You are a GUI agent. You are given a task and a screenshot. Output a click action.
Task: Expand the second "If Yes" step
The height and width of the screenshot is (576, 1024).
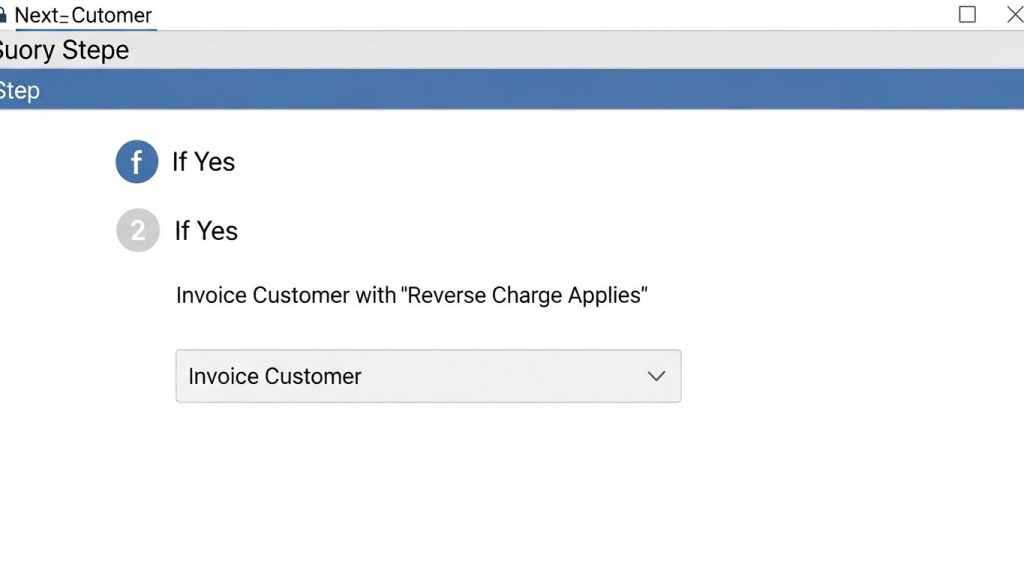click(x=206, y=231)
